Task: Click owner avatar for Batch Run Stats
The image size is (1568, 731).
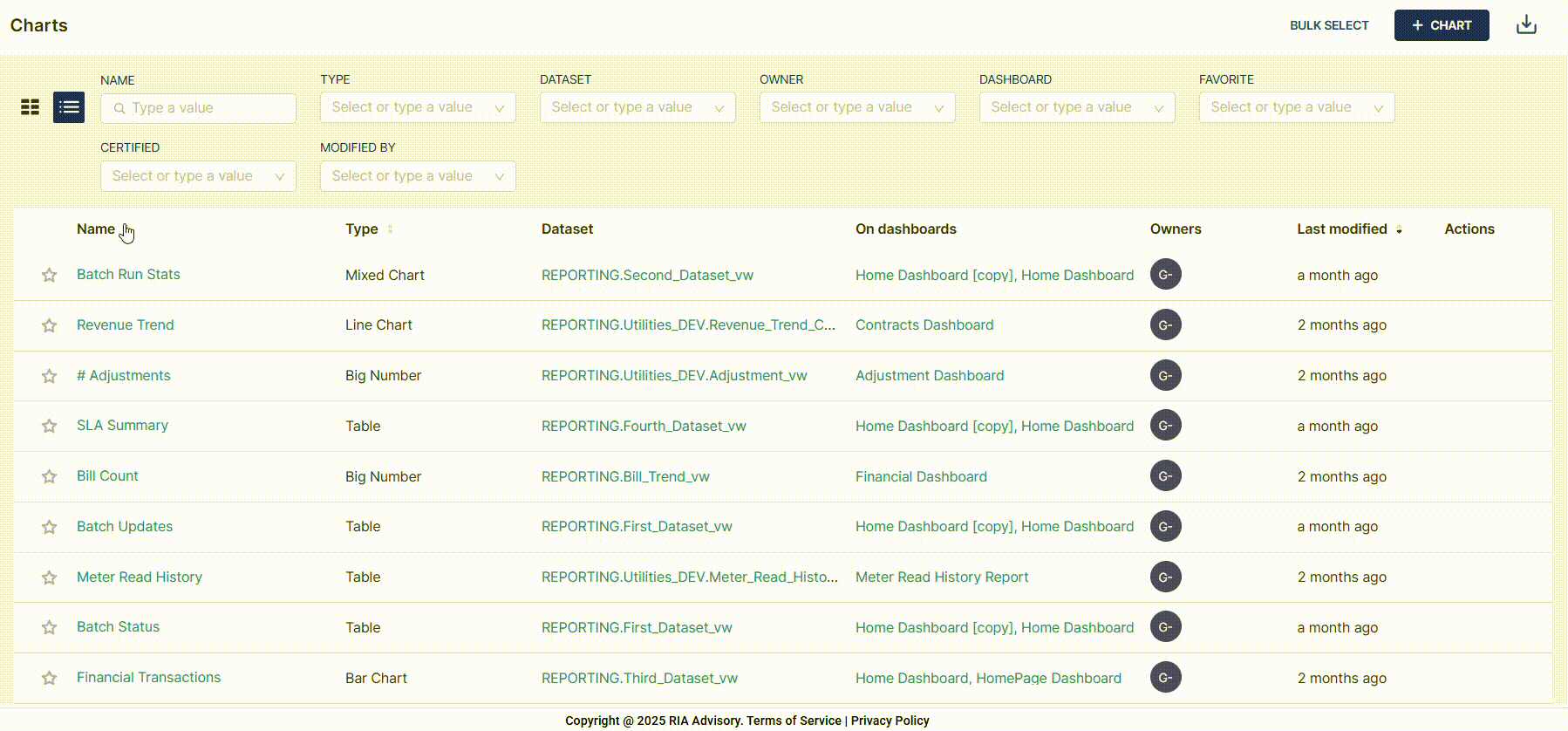Action: [1165, 275]
